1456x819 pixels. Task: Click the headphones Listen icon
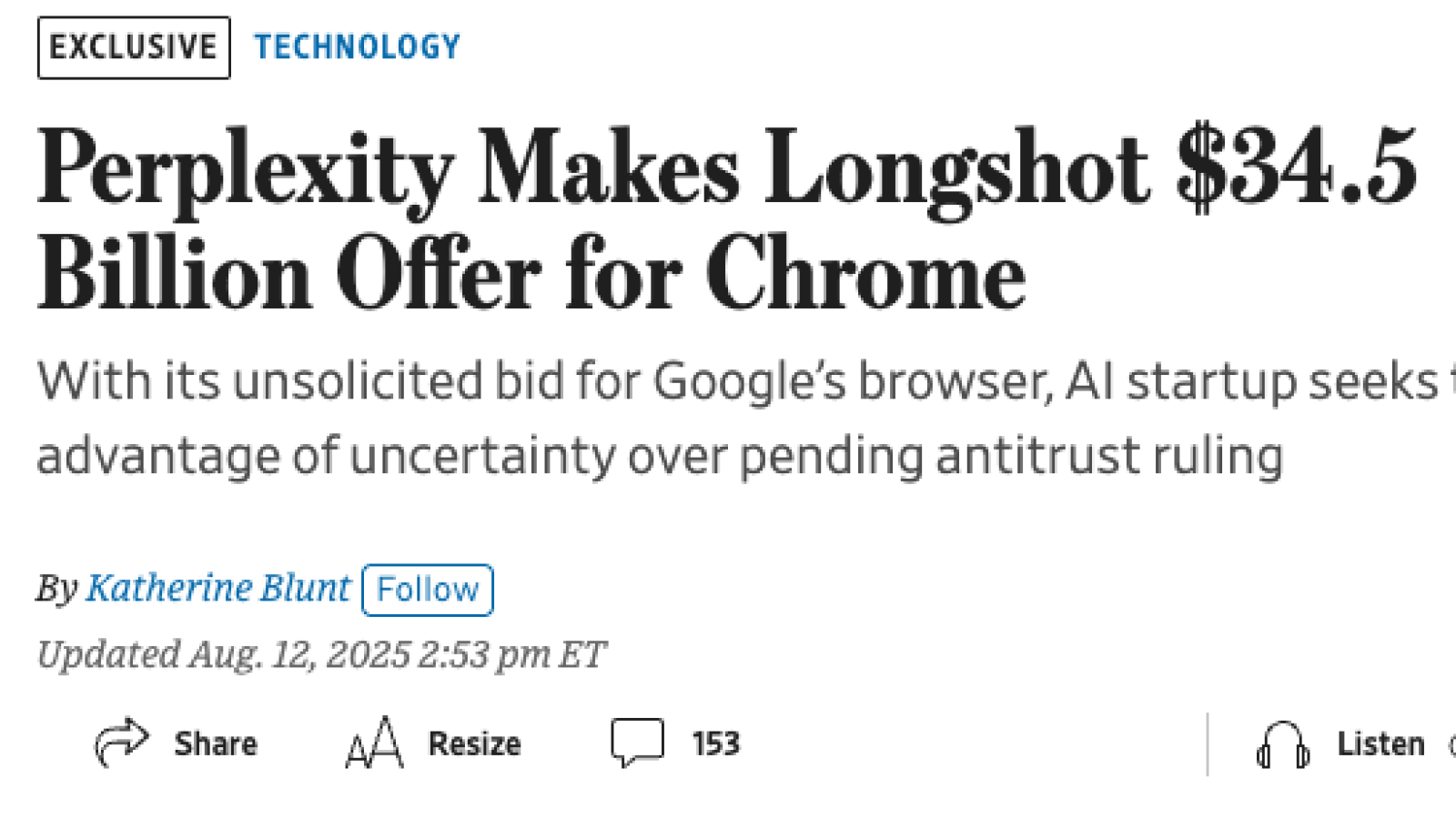(1283, 744)
